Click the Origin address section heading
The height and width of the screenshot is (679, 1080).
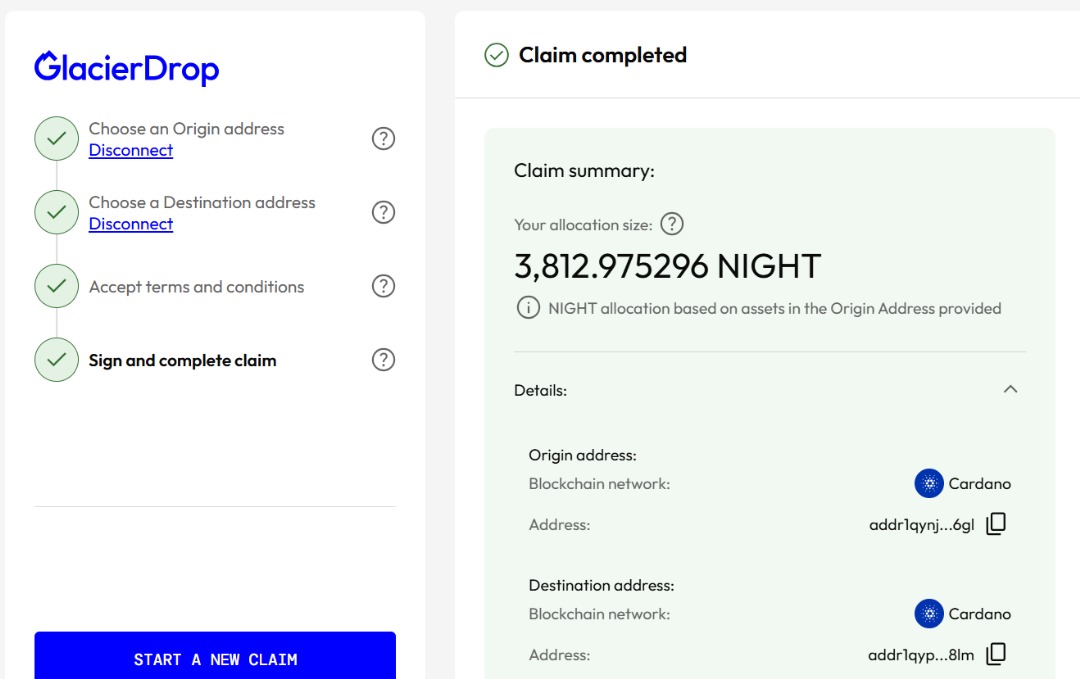pyautogui.click(x=583, y=455)
